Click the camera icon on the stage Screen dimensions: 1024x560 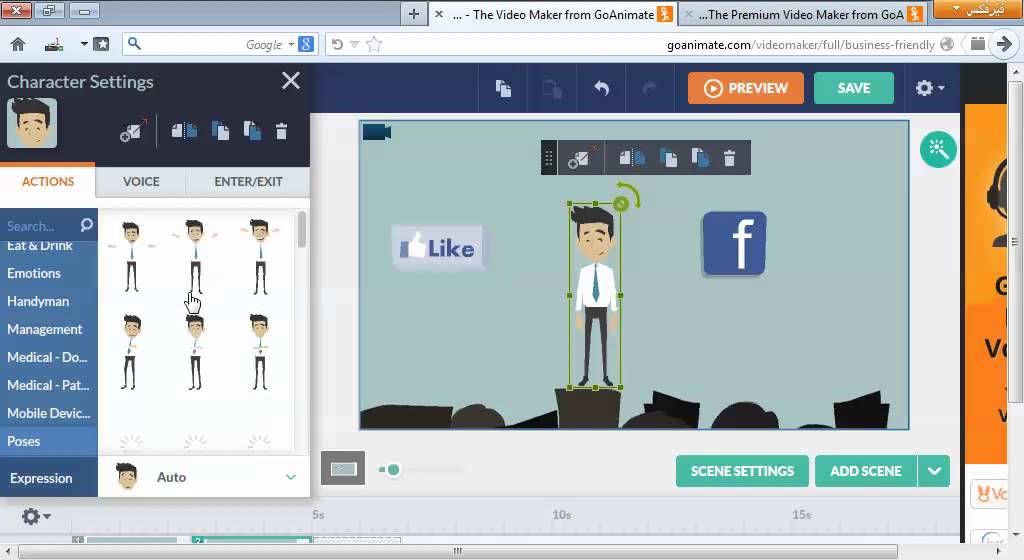click(376, 132)
